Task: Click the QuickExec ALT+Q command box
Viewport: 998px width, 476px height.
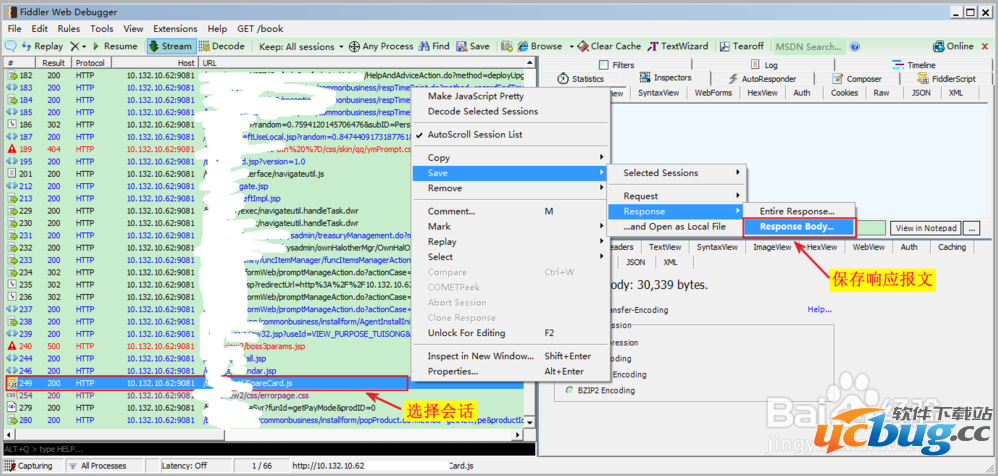Action: click(x=269, y=449)
